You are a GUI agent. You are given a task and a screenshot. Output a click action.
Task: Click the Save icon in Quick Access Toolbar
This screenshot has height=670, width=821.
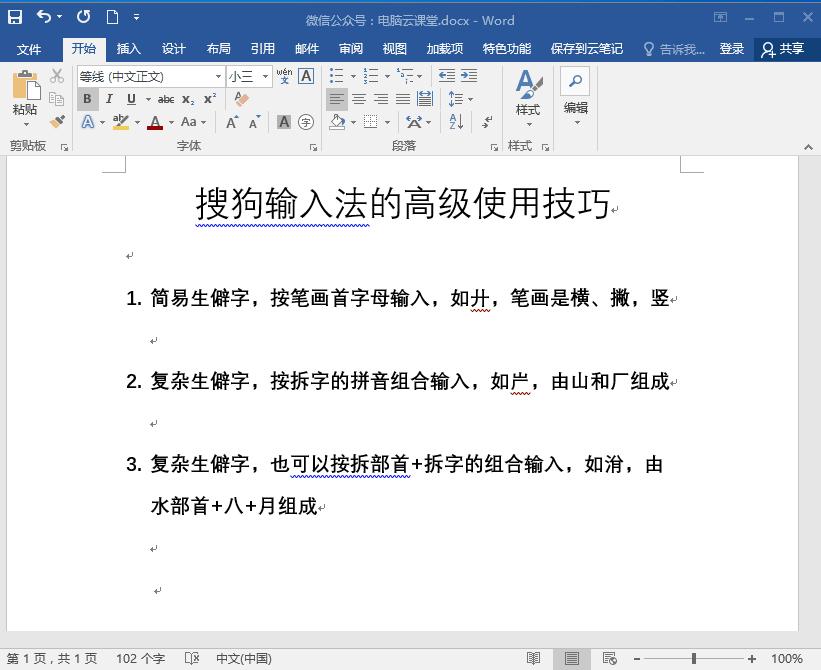(14, 16)
